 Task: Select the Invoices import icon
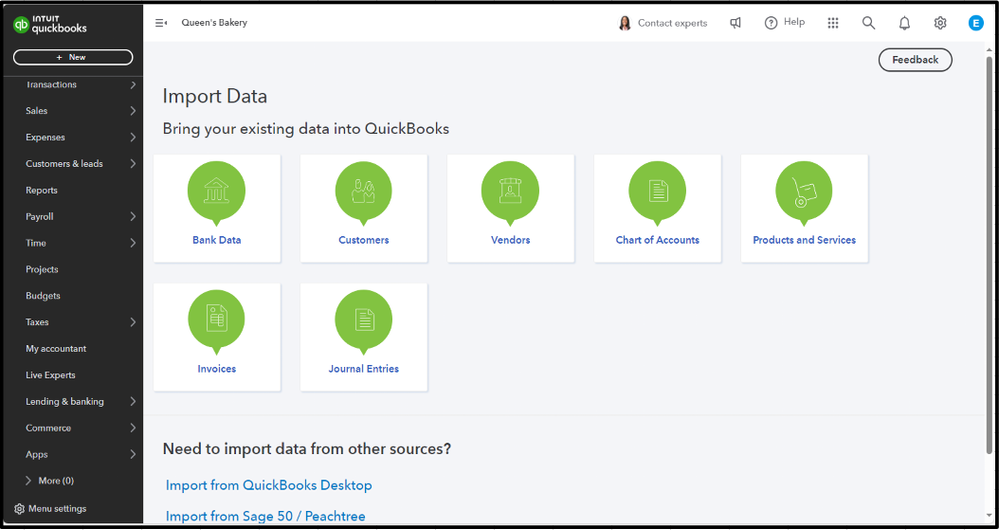point(216,319)
